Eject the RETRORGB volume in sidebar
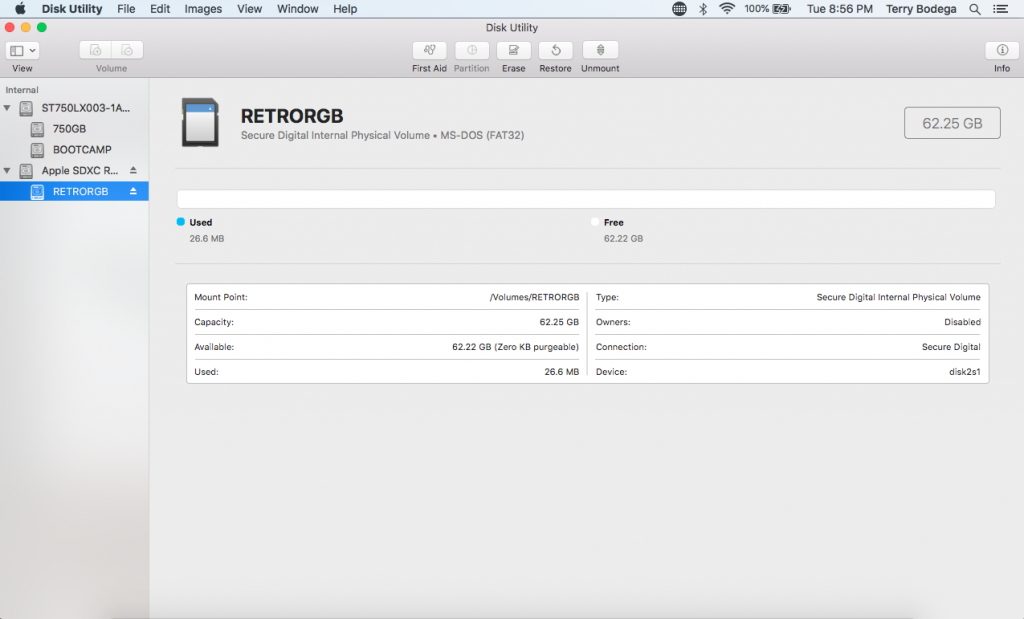This screenshot has width=1024, height=619. click(x=133, y=192)
